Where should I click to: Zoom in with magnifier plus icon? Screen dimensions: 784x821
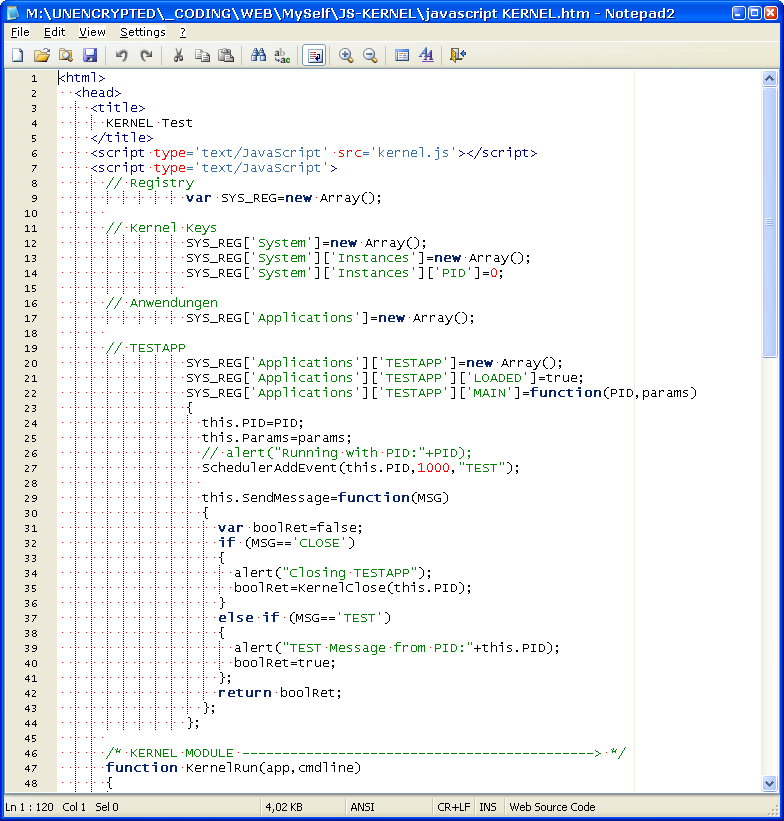[x=346, y=56]
